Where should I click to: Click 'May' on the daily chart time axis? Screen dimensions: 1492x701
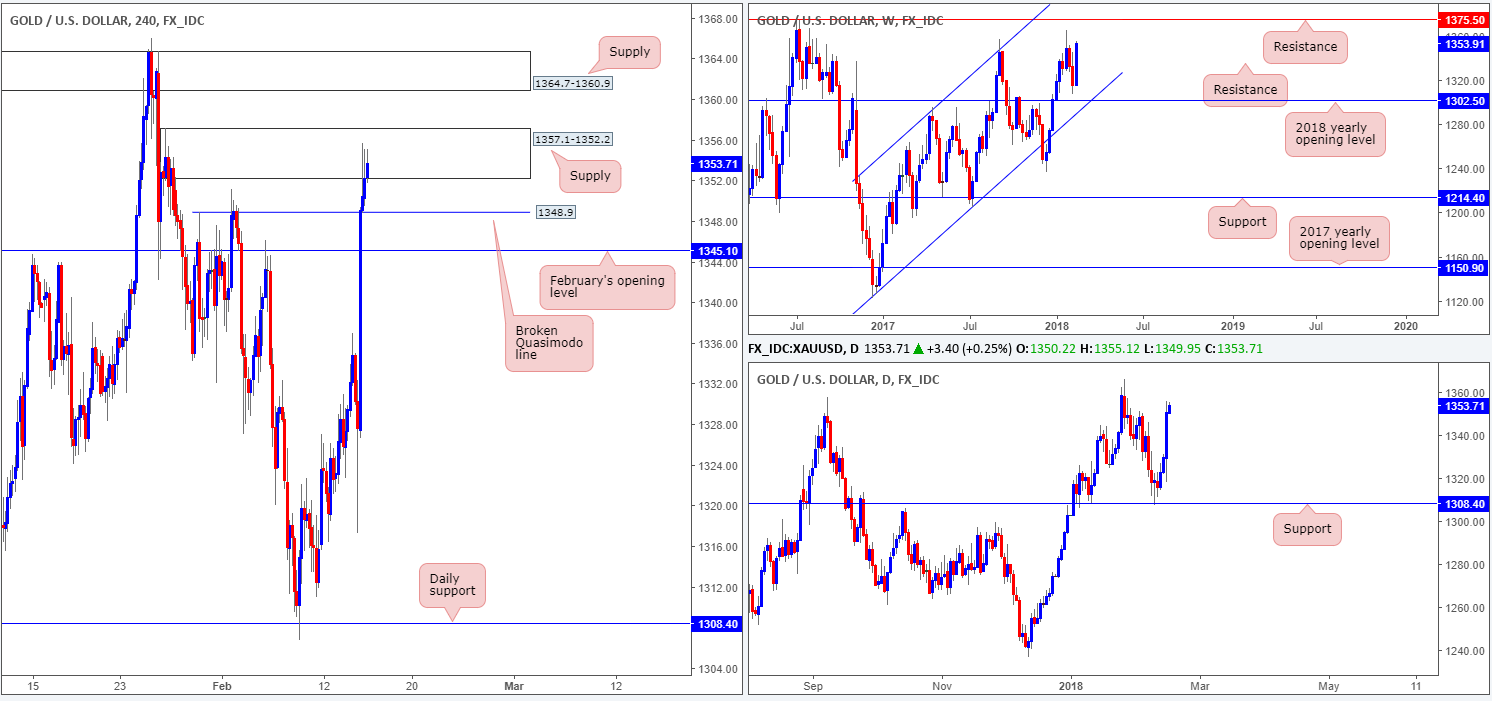[1328, 687]
